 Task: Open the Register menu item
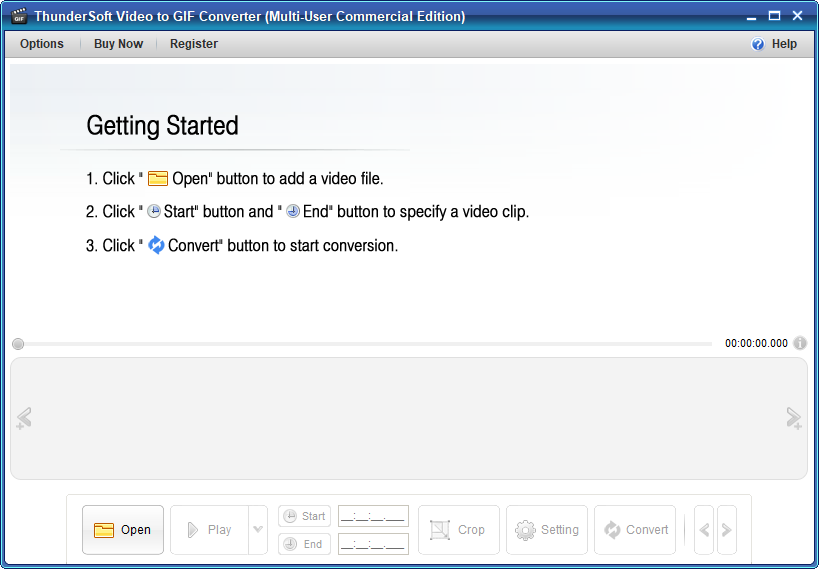pyautogui.click(x=193, y=44)
